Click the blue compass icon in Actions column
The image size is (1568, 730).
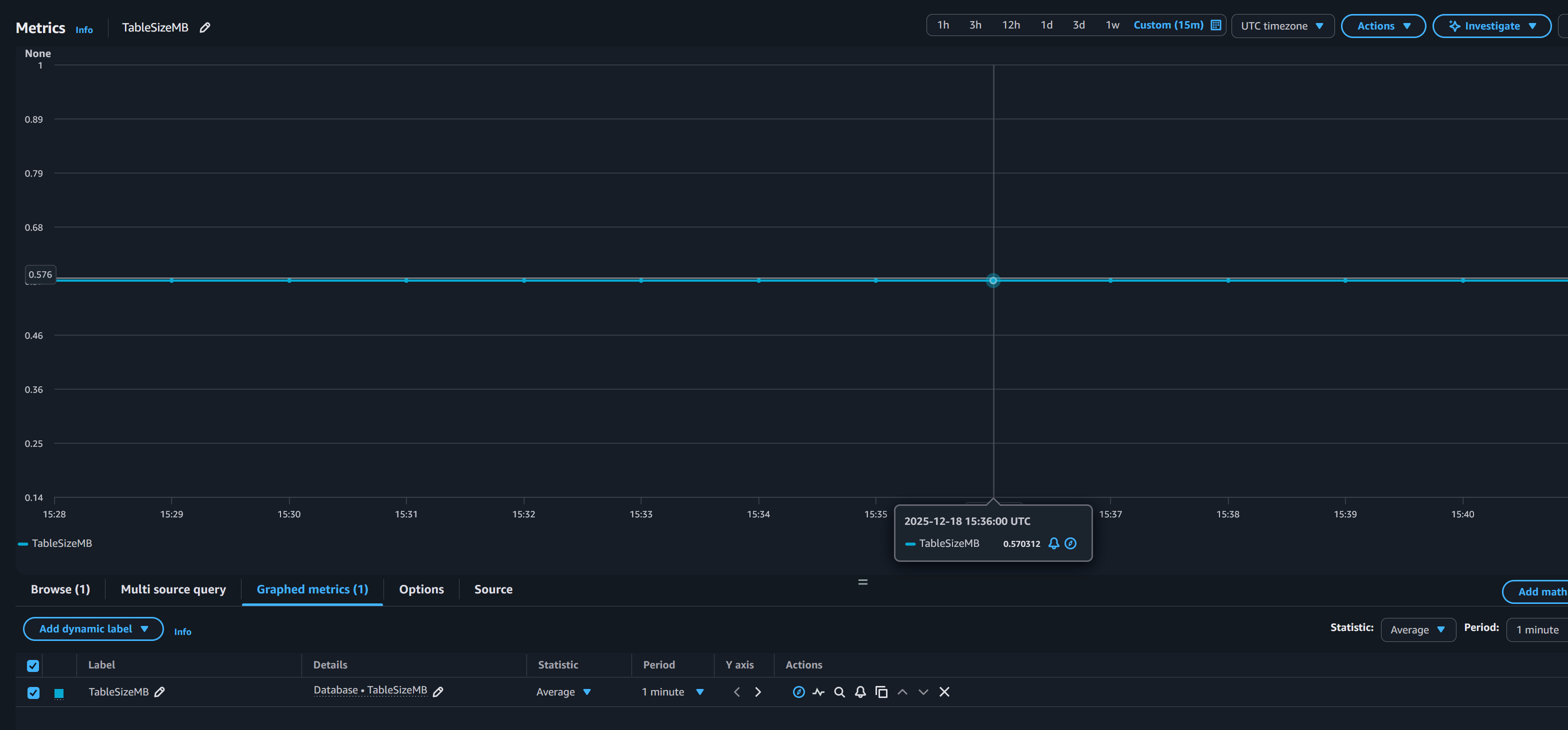798,691
